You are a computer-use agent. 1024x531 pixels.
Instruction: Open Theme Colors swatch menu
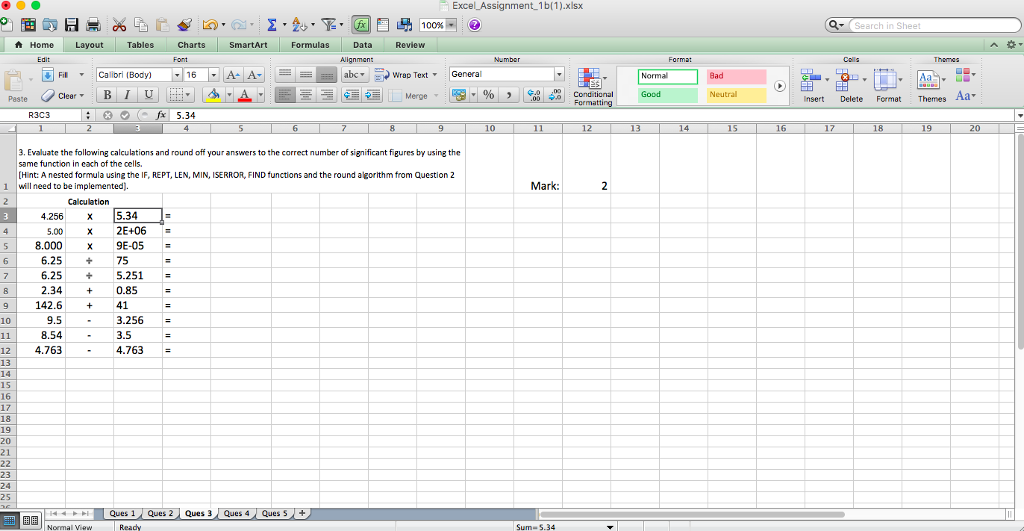point(965,74)
